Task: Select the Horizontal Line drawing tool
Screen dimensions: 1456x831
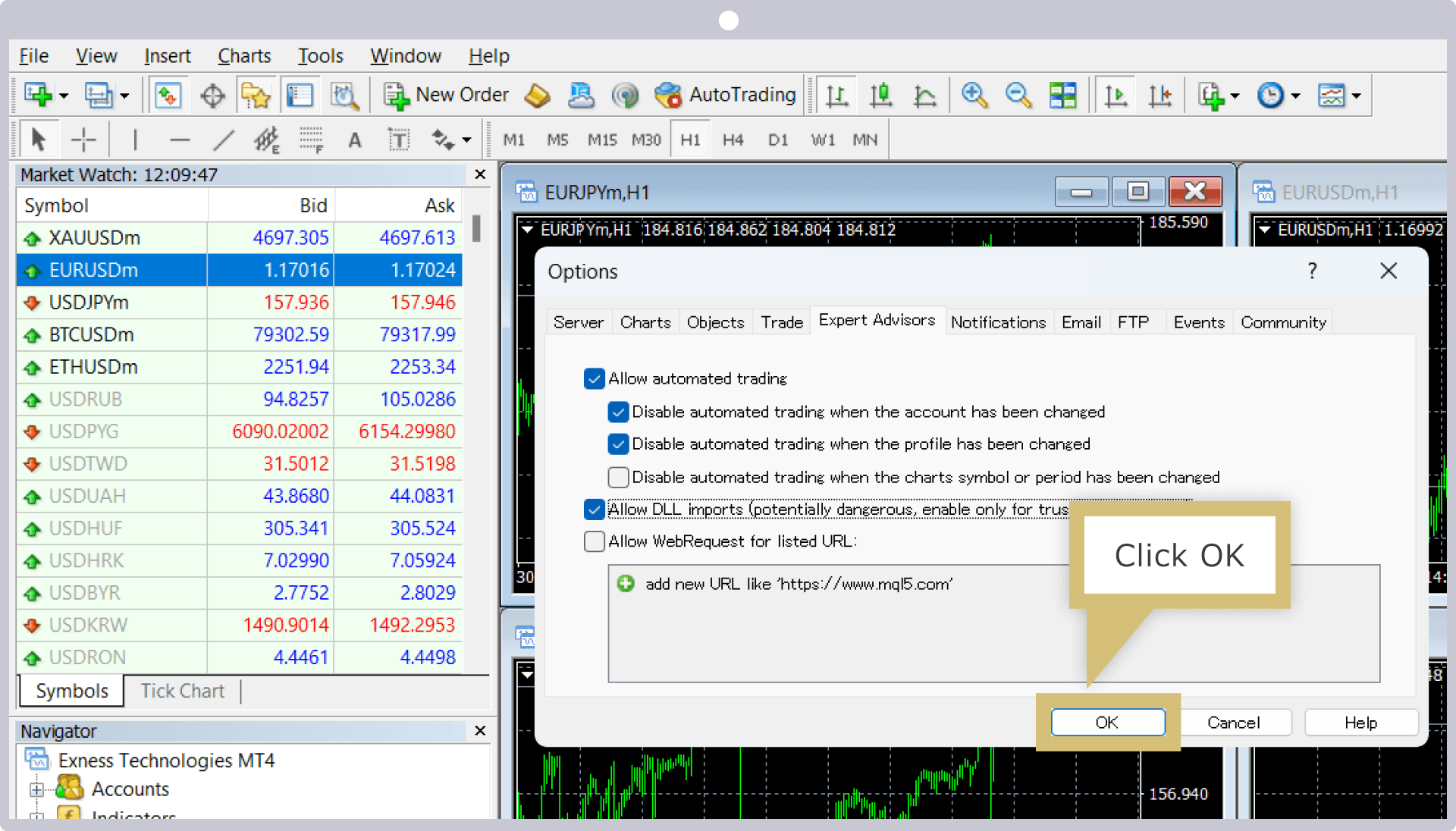Action: [x=180, y=140]
